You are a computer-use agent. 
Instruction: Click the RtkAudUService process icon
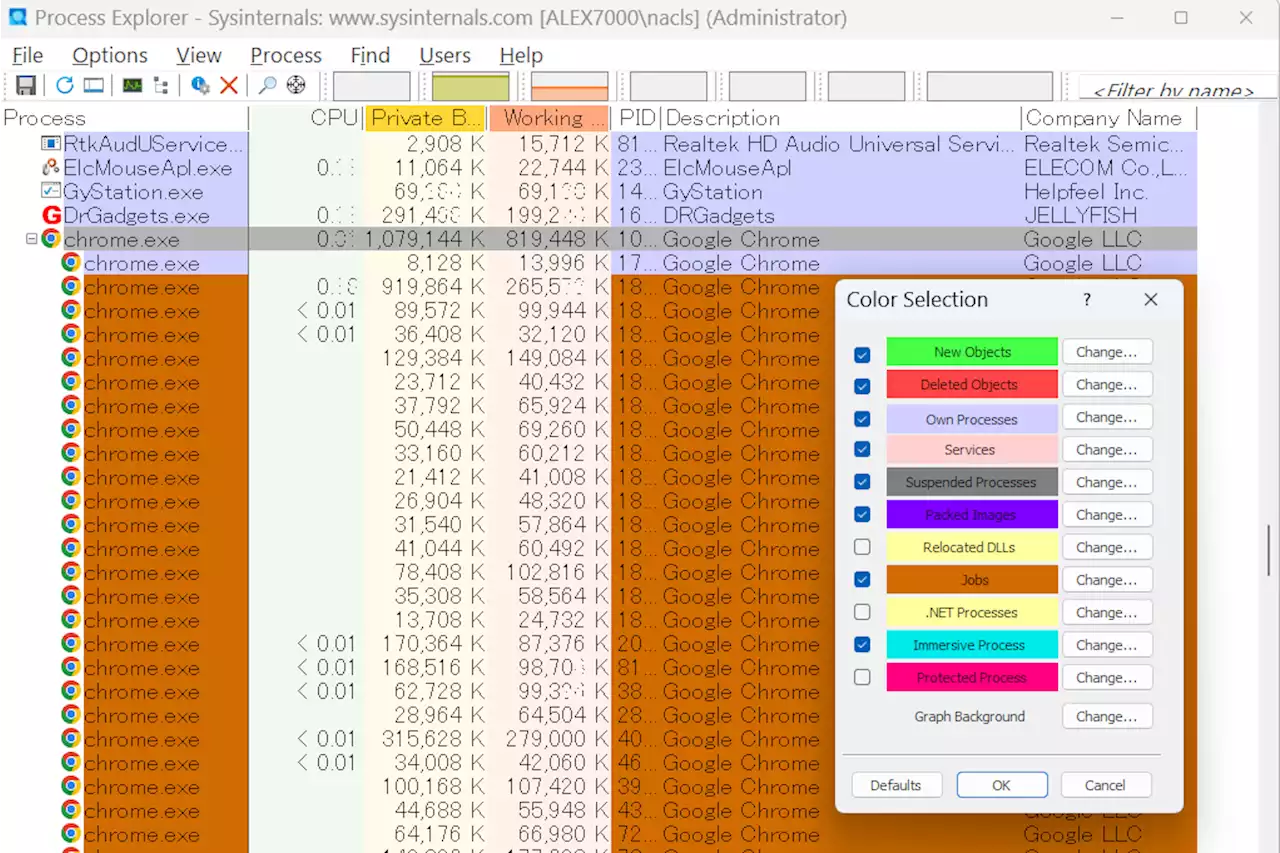click(51, 144)
